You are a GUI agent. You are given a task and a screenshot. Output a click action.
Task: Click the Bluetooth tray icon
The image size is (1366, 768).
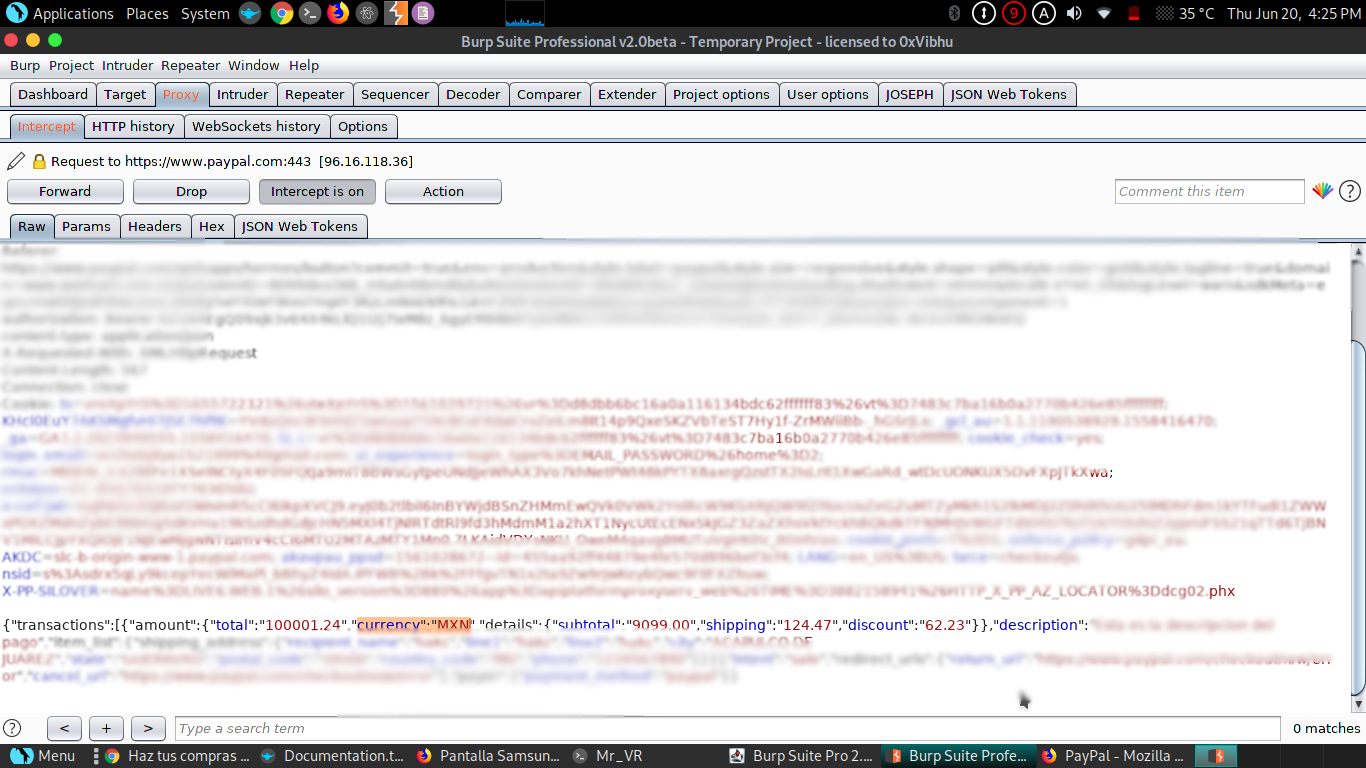(x=954, y=13)
